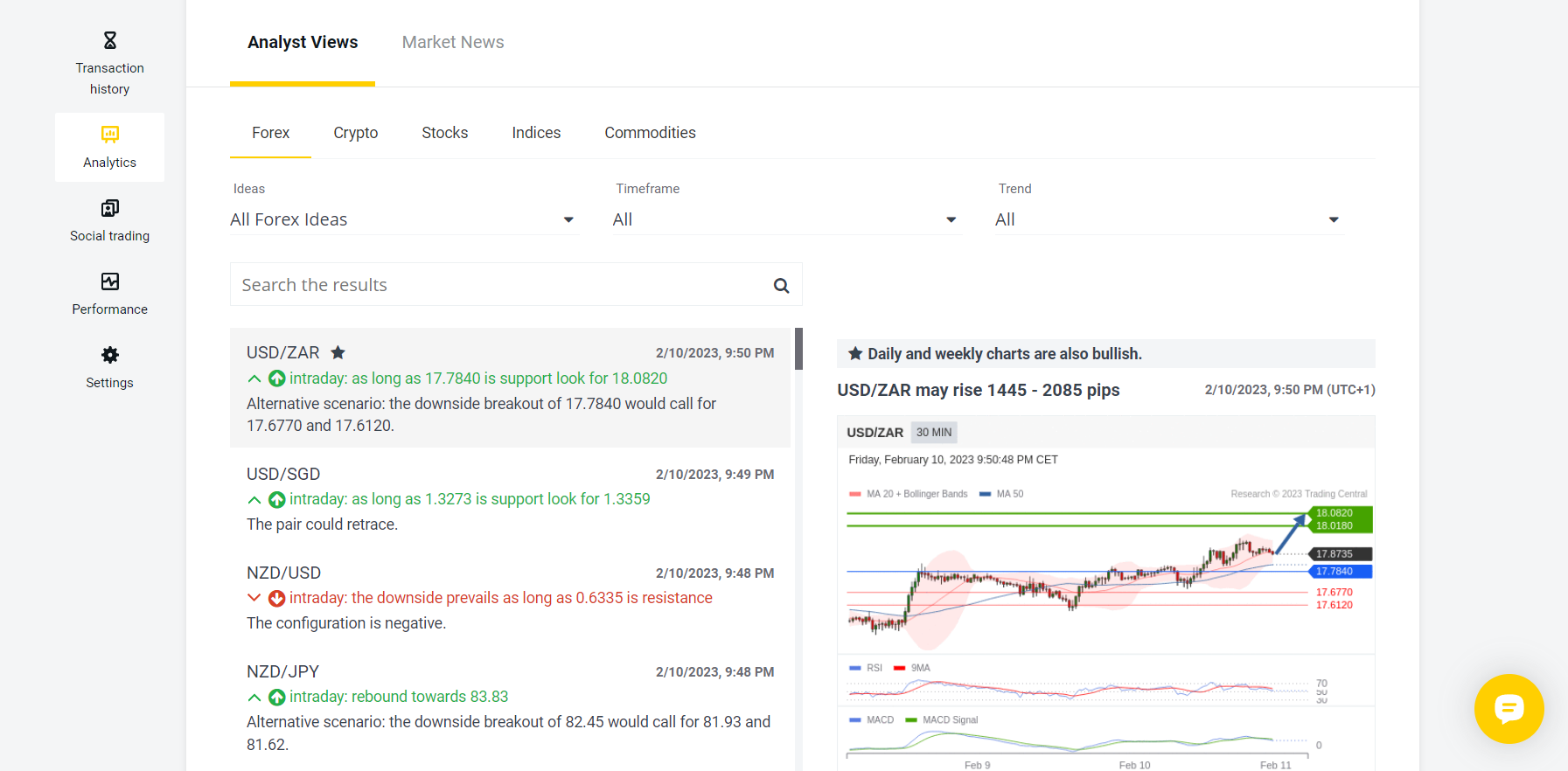The image size is (1568, 771).
Task: Toggle the favorite star beside USD/ZAR
Action: pyautogui.click(x=338, y=352)
